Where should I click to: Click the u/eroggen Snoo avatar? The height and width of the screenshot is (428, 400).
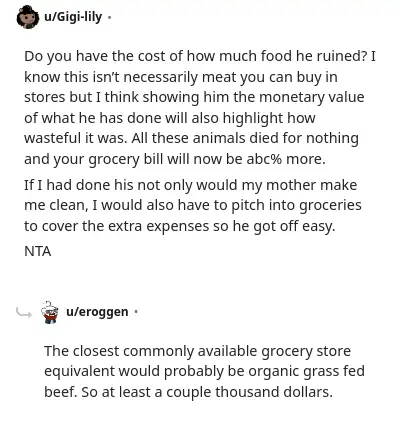pos(50,312)
